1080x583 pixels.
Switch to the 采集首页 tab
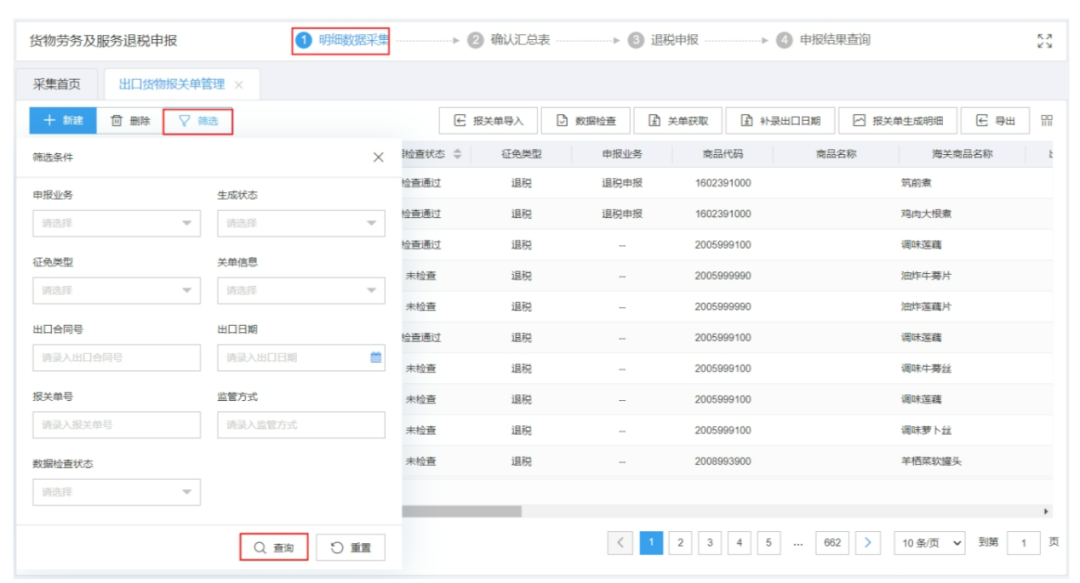point(57,84)
